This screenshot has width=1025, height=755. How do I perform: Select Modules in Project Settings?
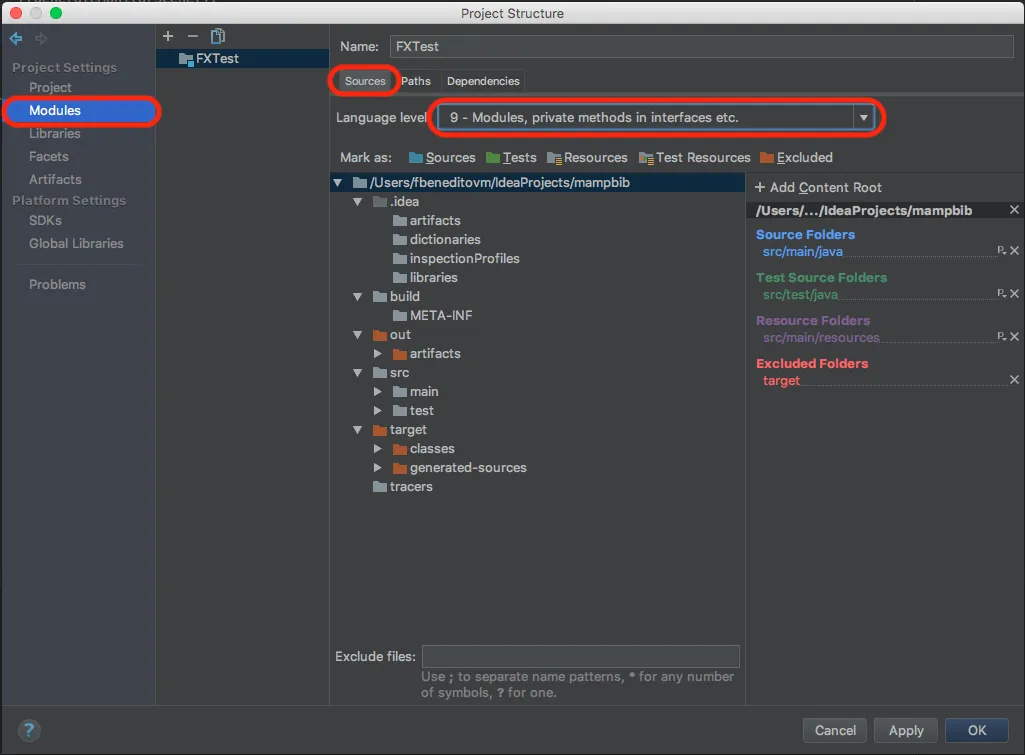point(80,110)
